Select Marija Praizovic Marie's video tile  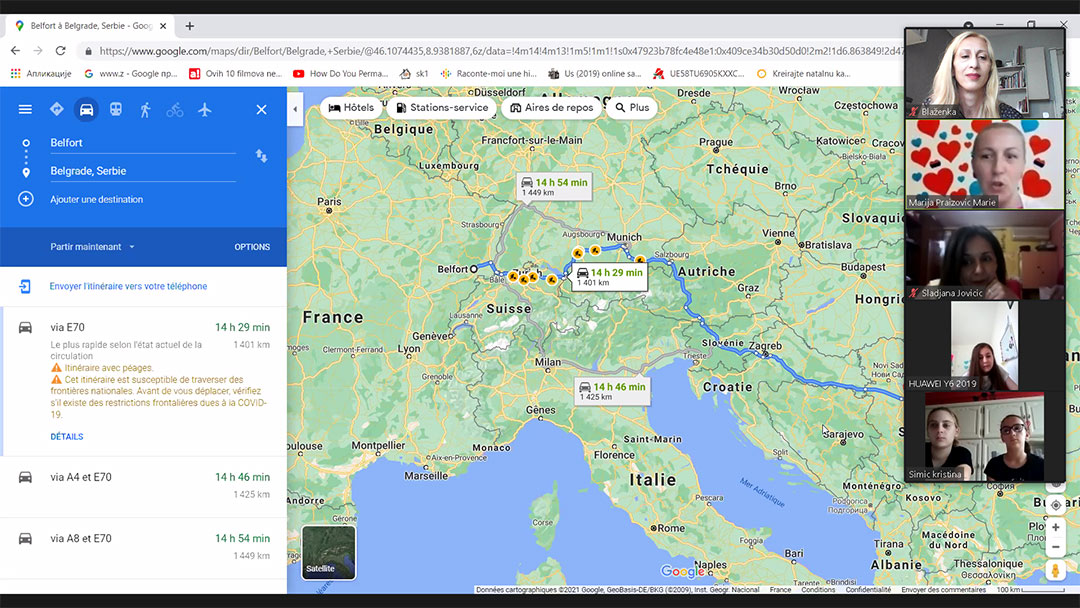point(985,165)
